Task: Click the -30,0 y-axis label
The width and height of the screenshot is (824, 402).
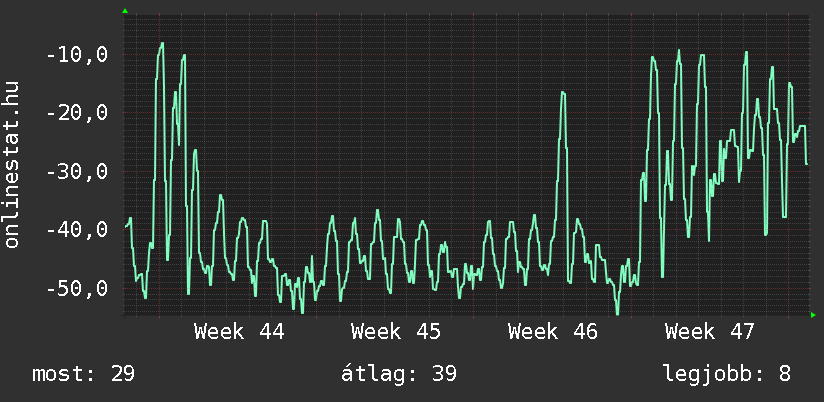Action: coord(77,171)
